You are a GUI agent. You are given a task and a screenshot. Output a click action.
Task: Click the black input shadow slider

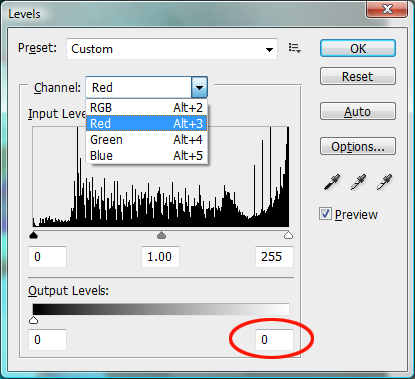pyautogui.click(x=33, y=235)
